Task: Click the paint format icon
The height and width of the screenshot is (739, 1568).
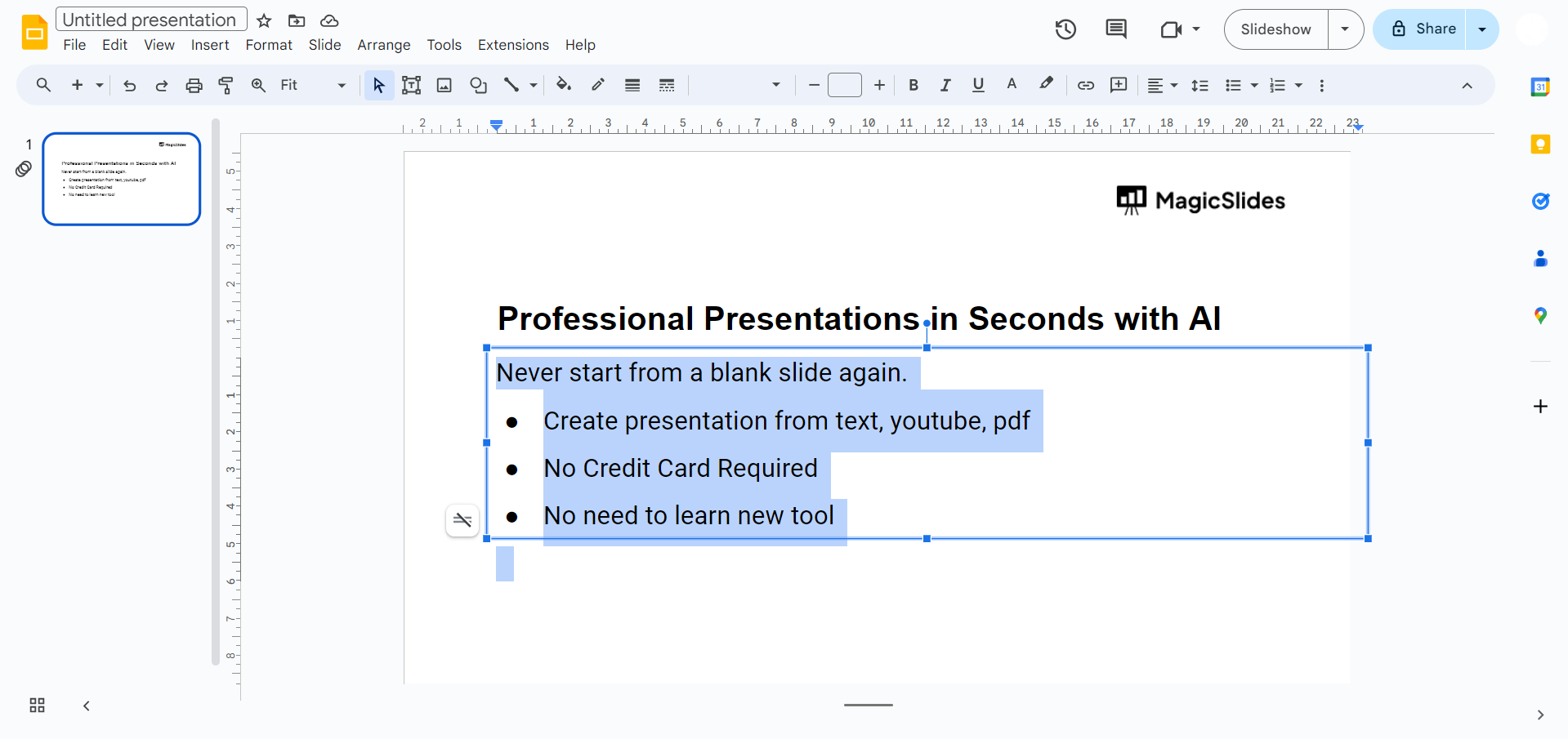Action: (226, 85)
